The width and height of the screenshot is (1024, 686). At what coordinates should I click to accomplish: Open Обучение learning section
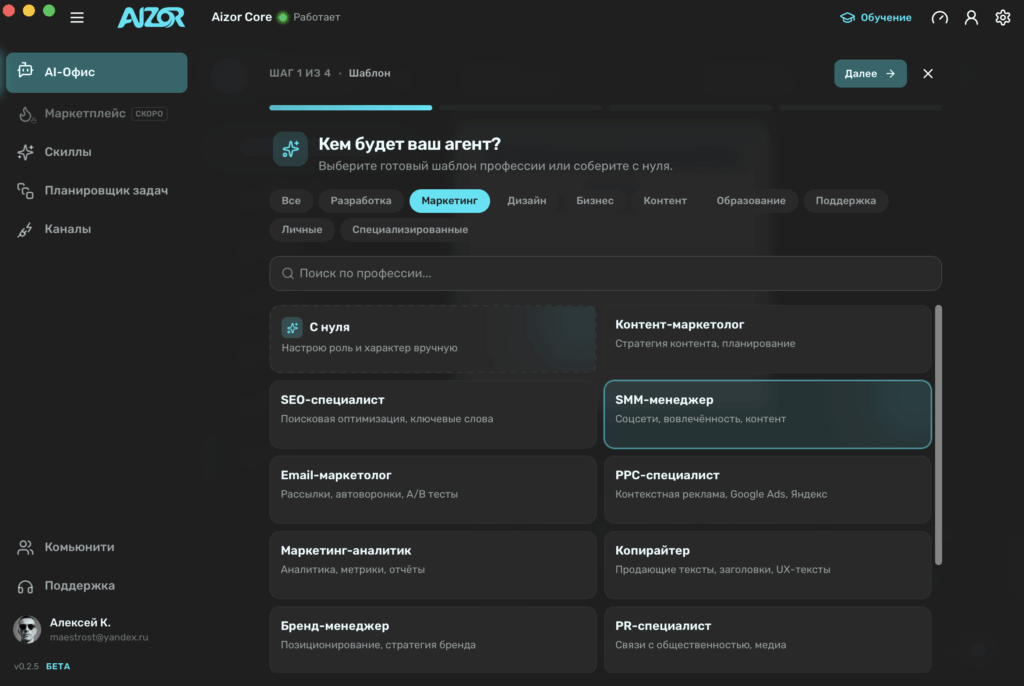[x=876, y=18]
